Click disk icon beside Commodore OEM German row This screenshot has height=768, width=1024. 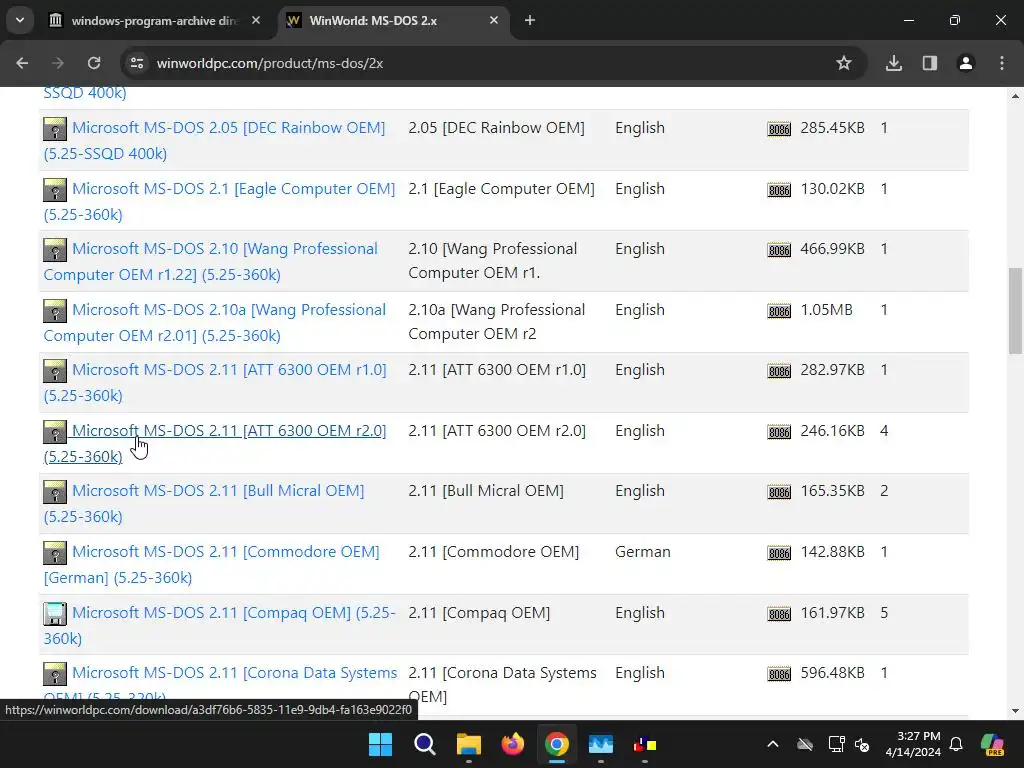point(55,553)
